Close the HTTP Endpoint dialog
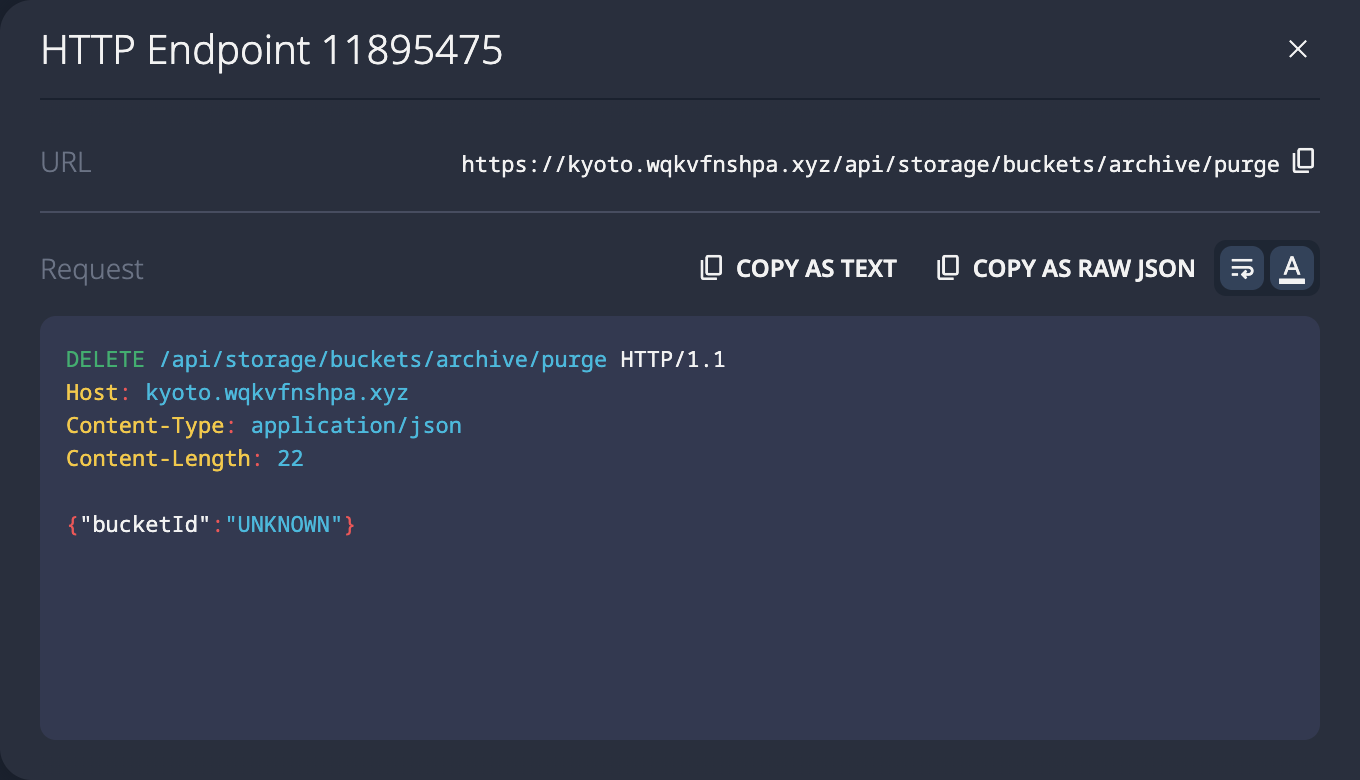The height and width of the screenshot is (780, 1360). 1297,49
